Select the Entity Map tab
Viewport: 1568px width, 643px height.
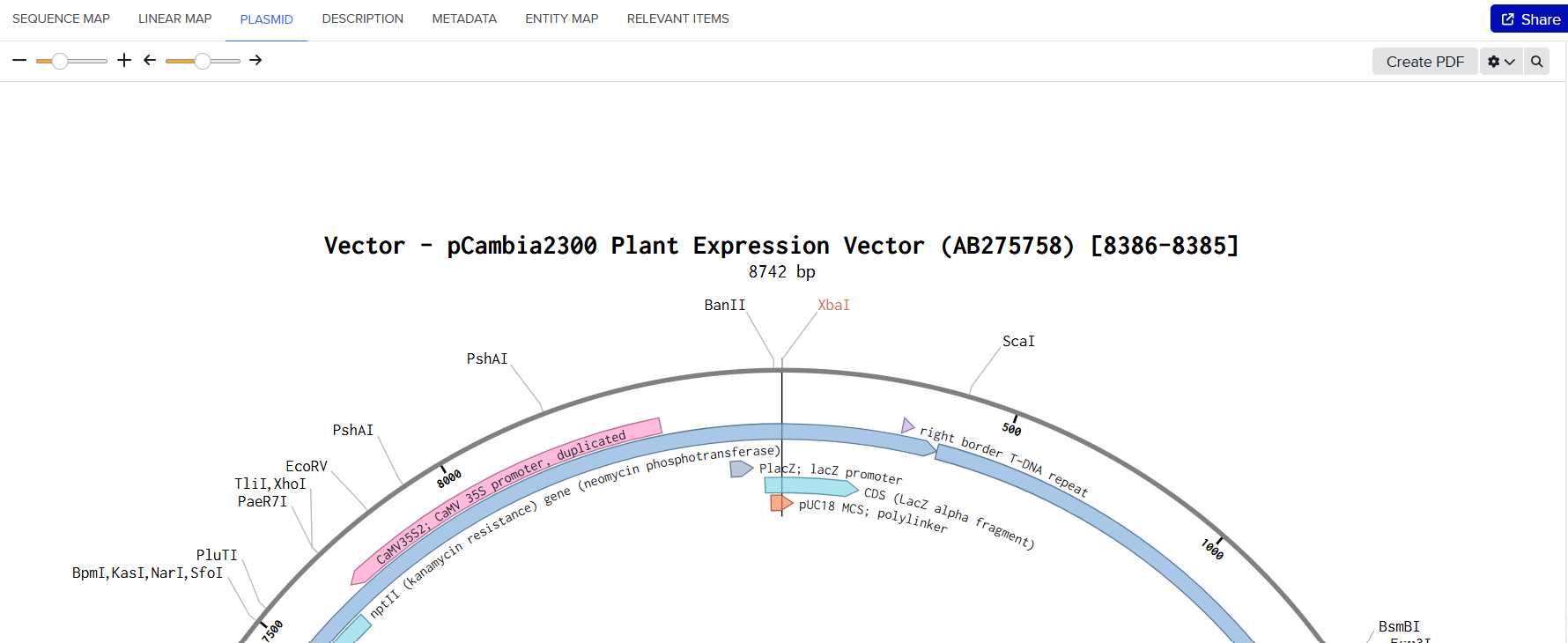point(561,18)
